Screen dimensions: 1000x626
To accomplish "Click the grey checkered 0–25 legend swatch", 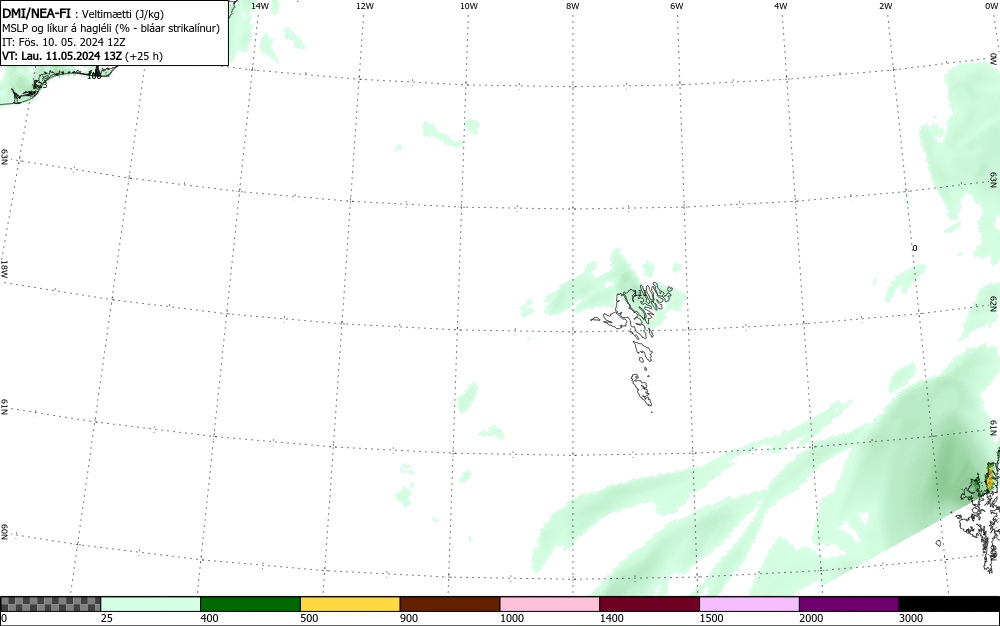I will (x=50, y=604).
